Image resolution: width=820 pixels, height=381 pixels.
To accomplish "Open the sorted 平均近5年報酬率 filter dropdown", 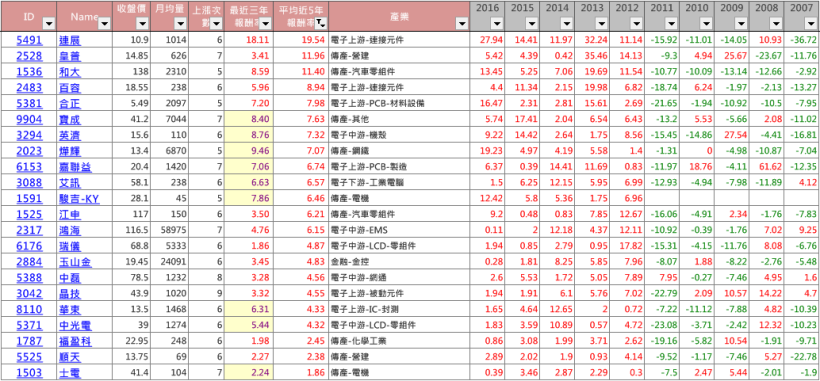I will tap(321, 23).
